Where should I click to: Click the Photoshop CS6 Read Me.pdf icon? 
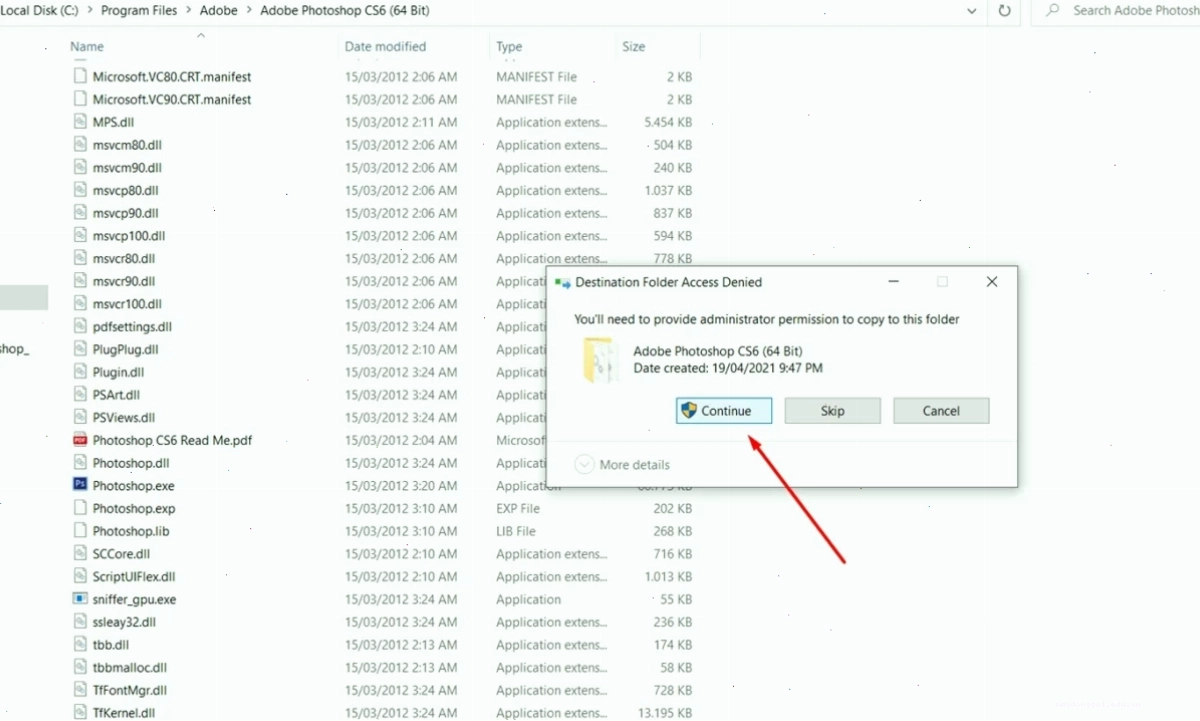click(x=80, y=440)
